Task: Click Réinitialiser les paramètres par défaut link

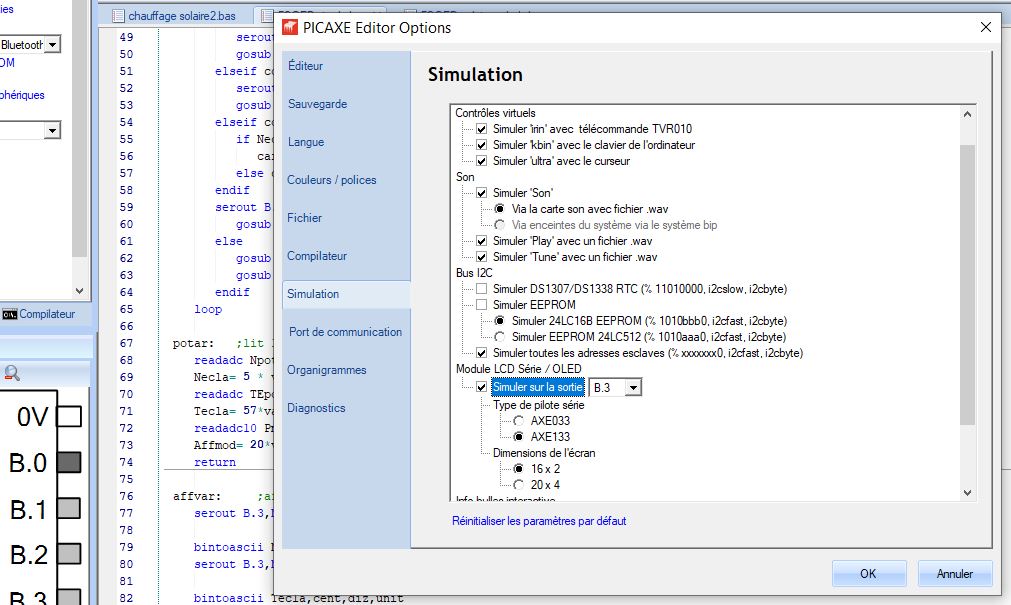Action: tap(539, 521)
